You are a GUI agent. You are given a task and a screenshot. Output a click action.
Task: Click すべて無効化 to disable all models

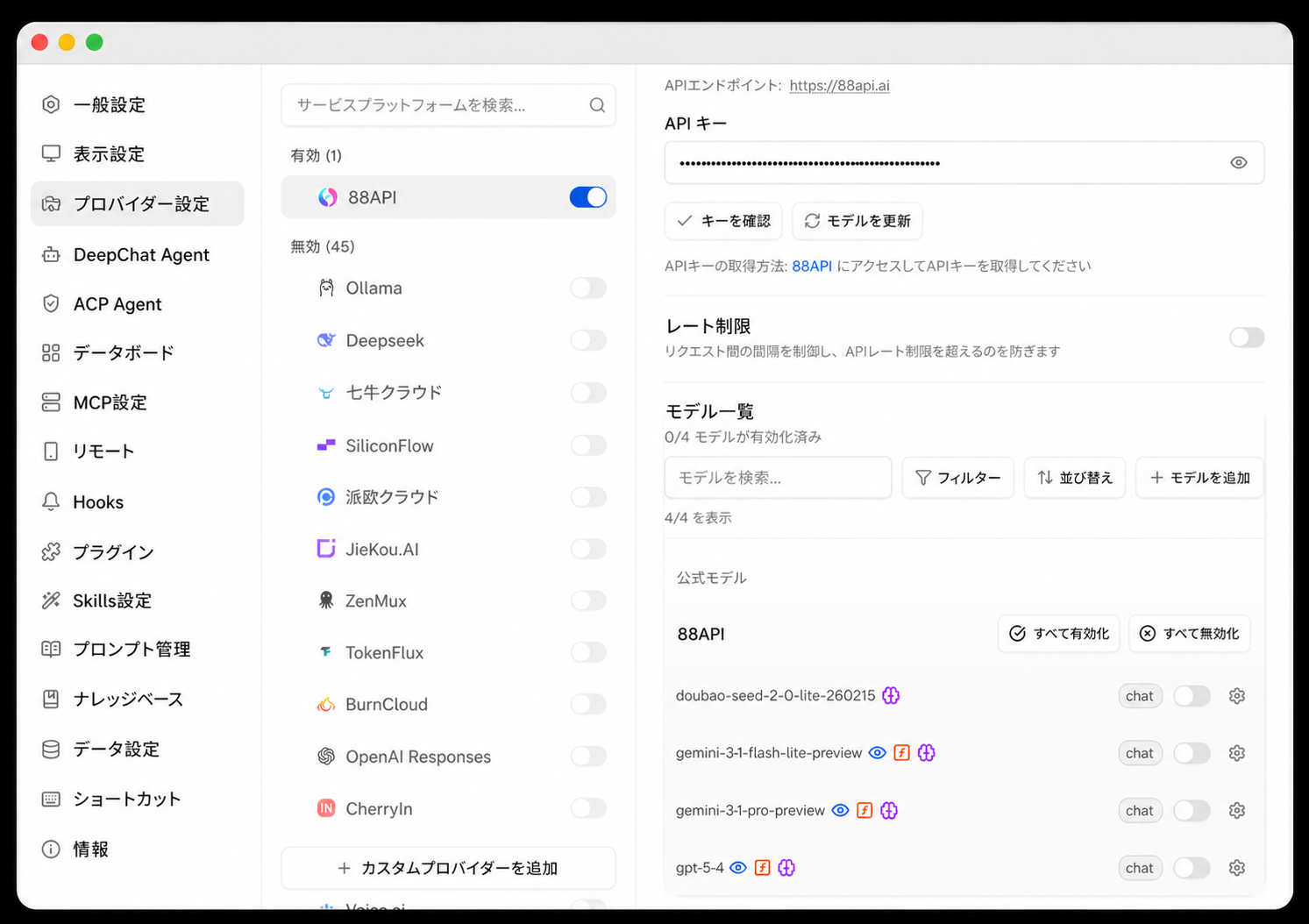pyautogui.click(x=1189, y=634)
